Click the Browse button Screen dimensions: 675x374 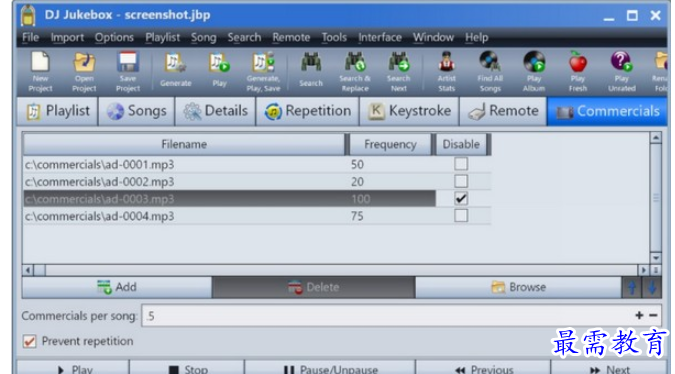(x=518, y=287)
